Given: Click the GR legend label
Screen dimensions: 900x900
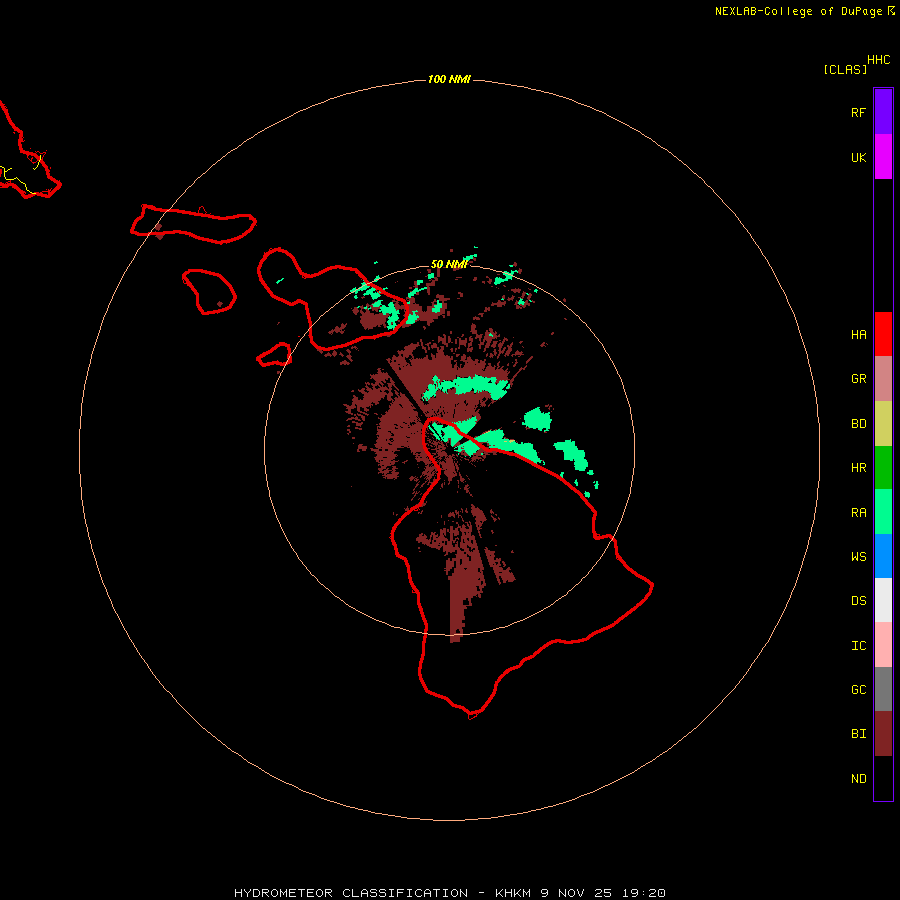Looking at the screenshot, I should coord(858,379).
